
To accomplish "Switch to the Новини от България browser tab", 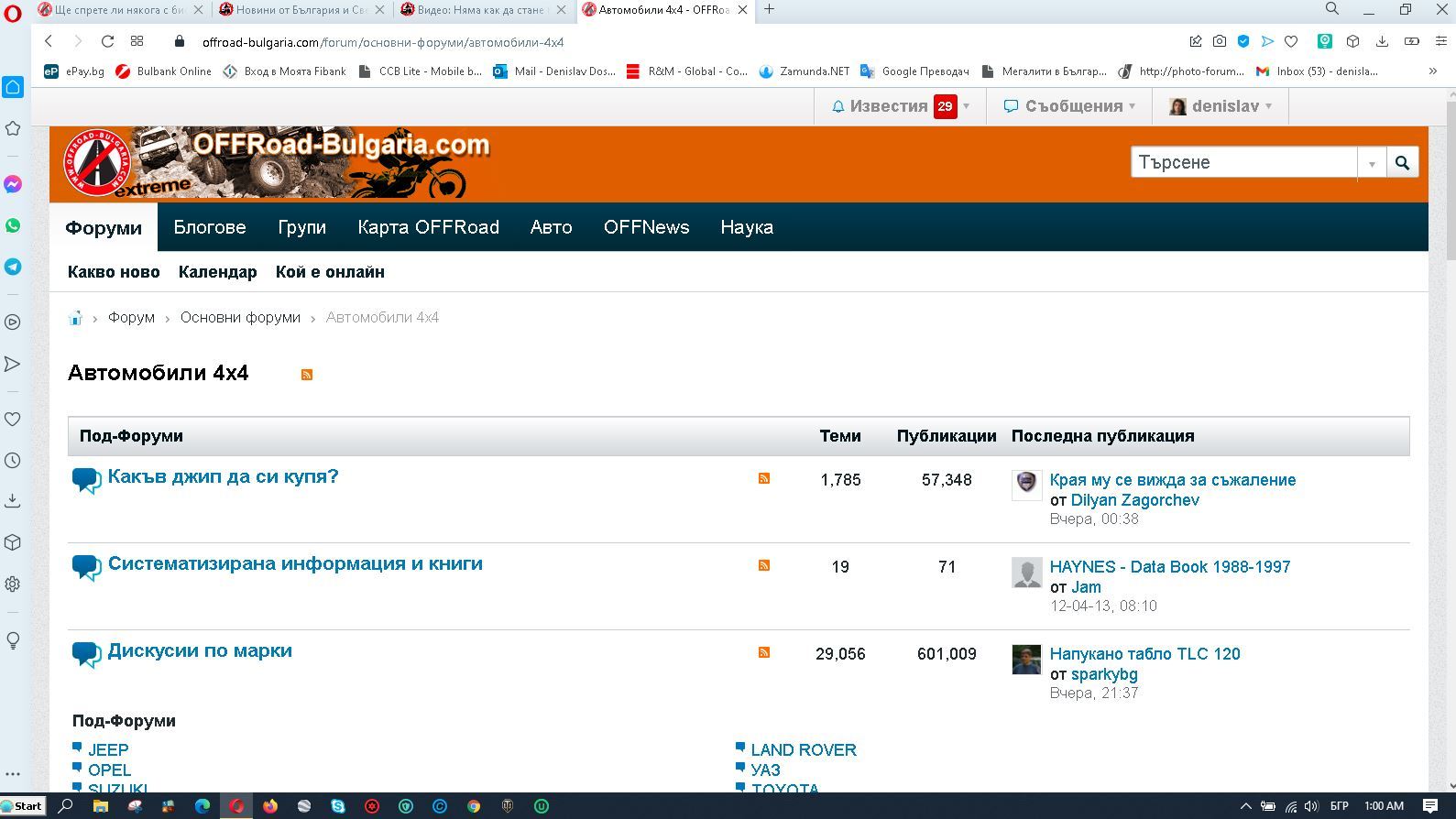I will [303, 10].
